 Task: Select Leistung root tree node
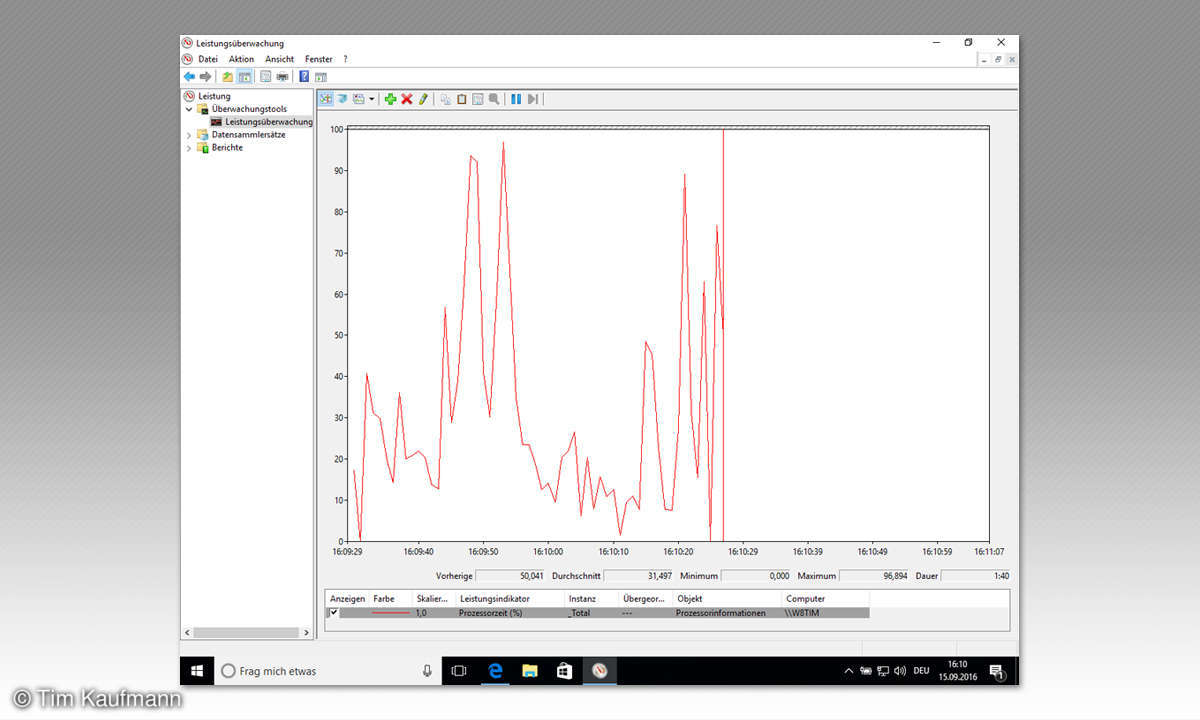click(214, 96)
